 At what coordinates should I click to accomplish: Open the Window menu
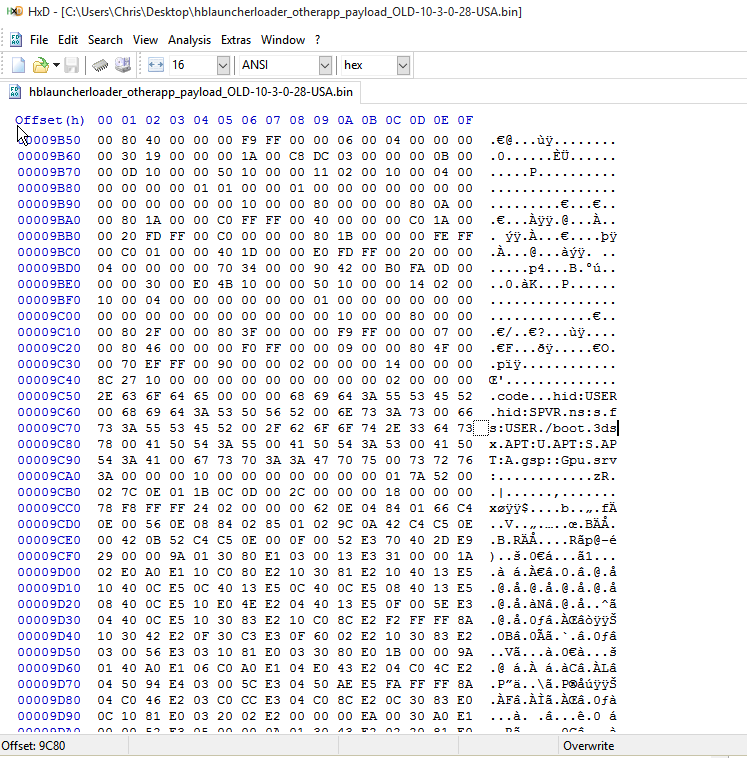283,40
